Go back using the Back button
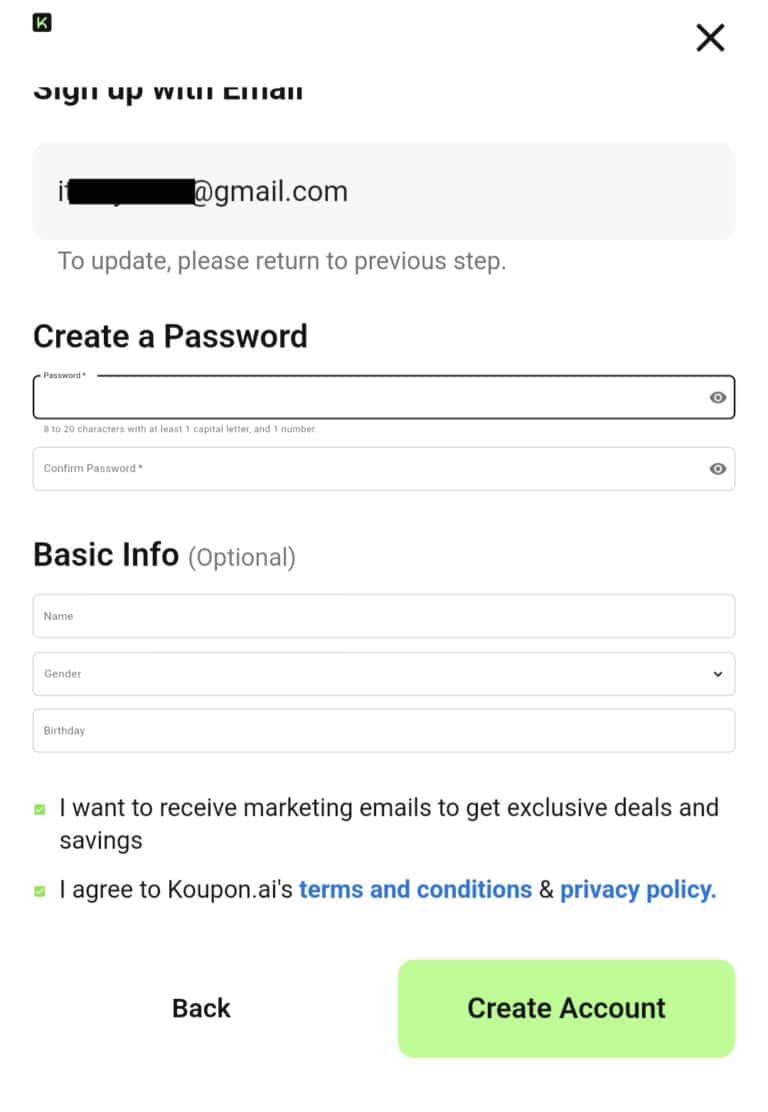This screenshot has width=768, height=1112. [201, 1008]
